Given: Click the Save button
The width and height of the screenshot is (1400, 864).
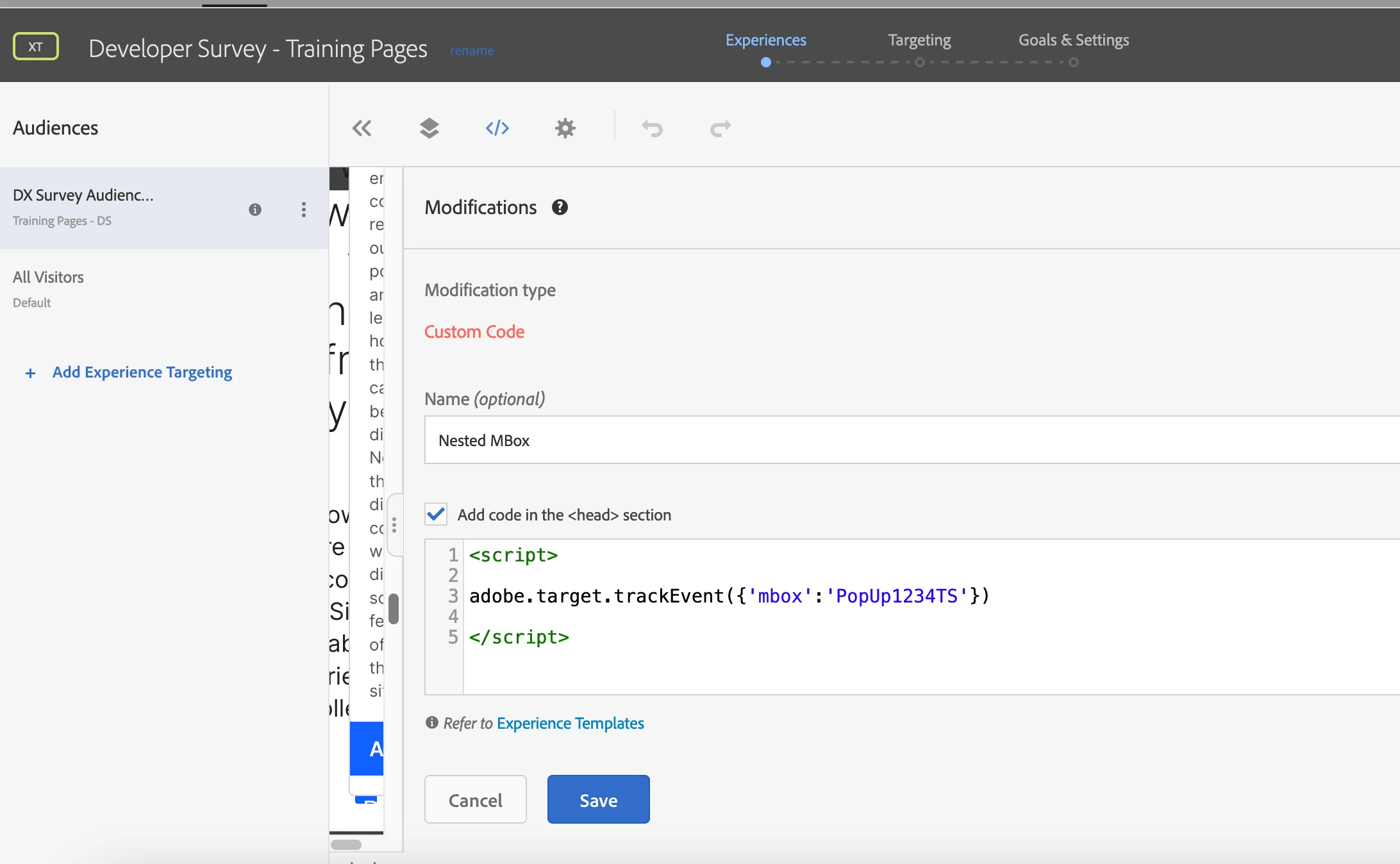Looking at the screenshot, I should (598, 799).
